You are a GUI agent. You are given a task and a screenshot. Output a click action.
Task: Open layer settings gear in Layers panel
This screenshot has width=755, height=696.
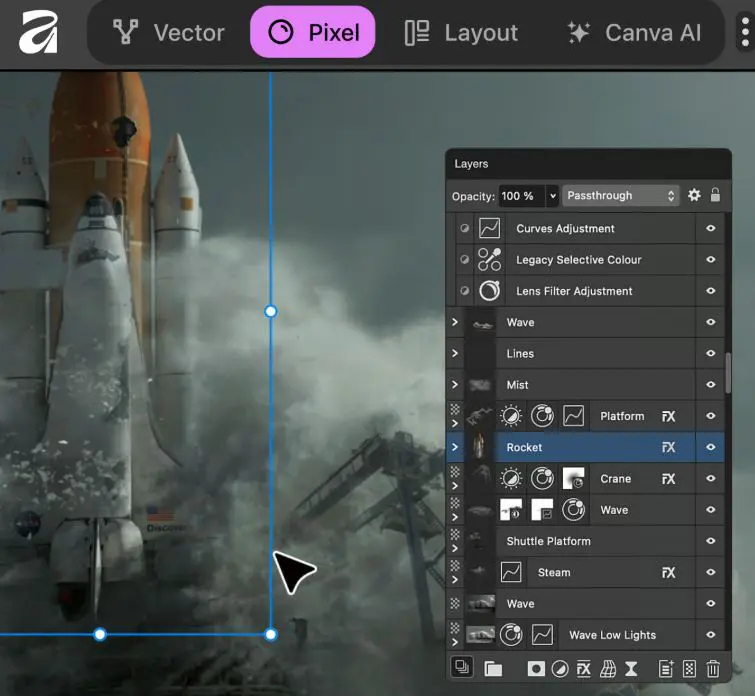tap(694, 196)
